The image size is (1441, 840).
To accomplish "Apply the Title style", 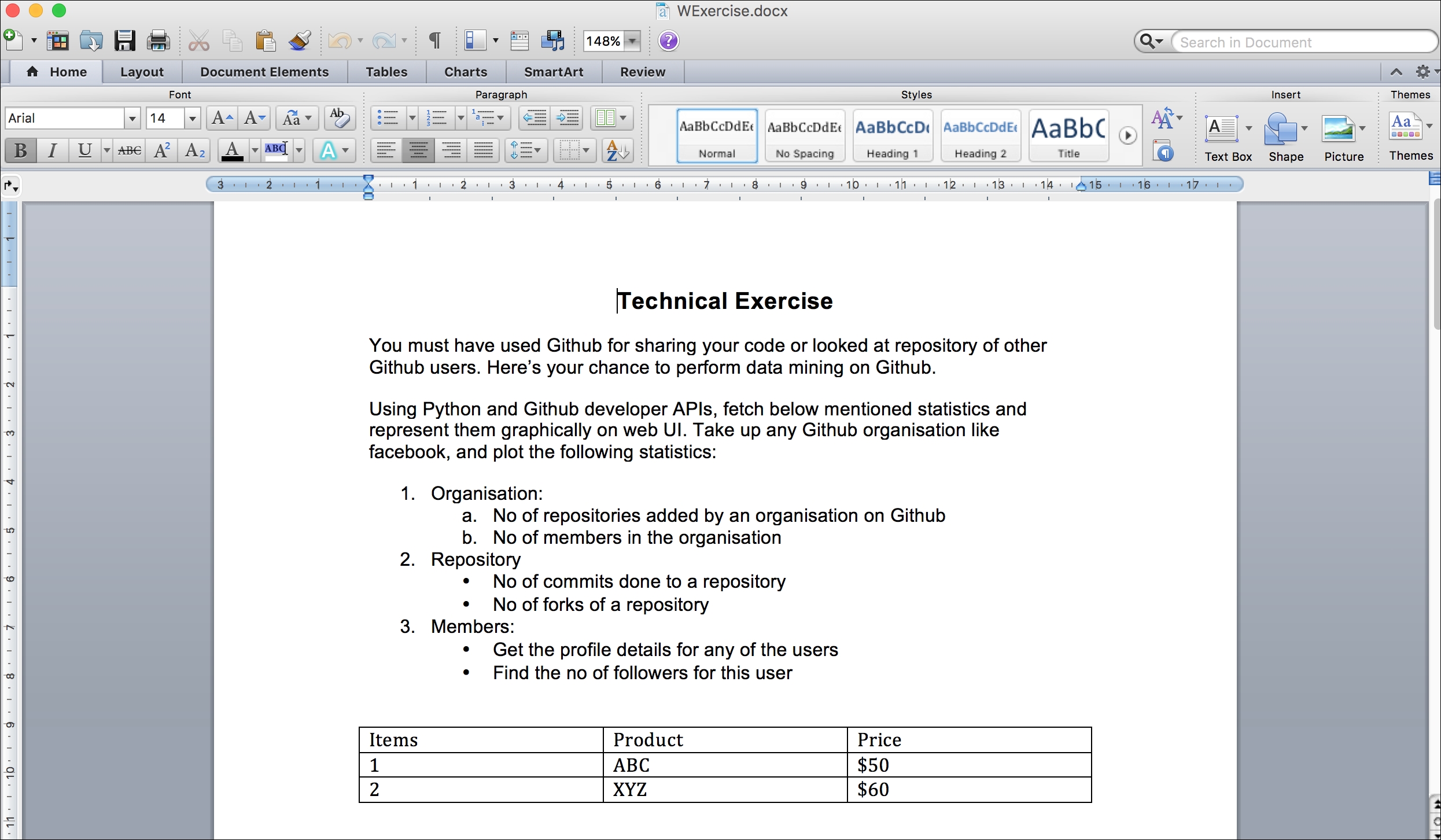I will pyautogui.click(x=1068, y=136).
